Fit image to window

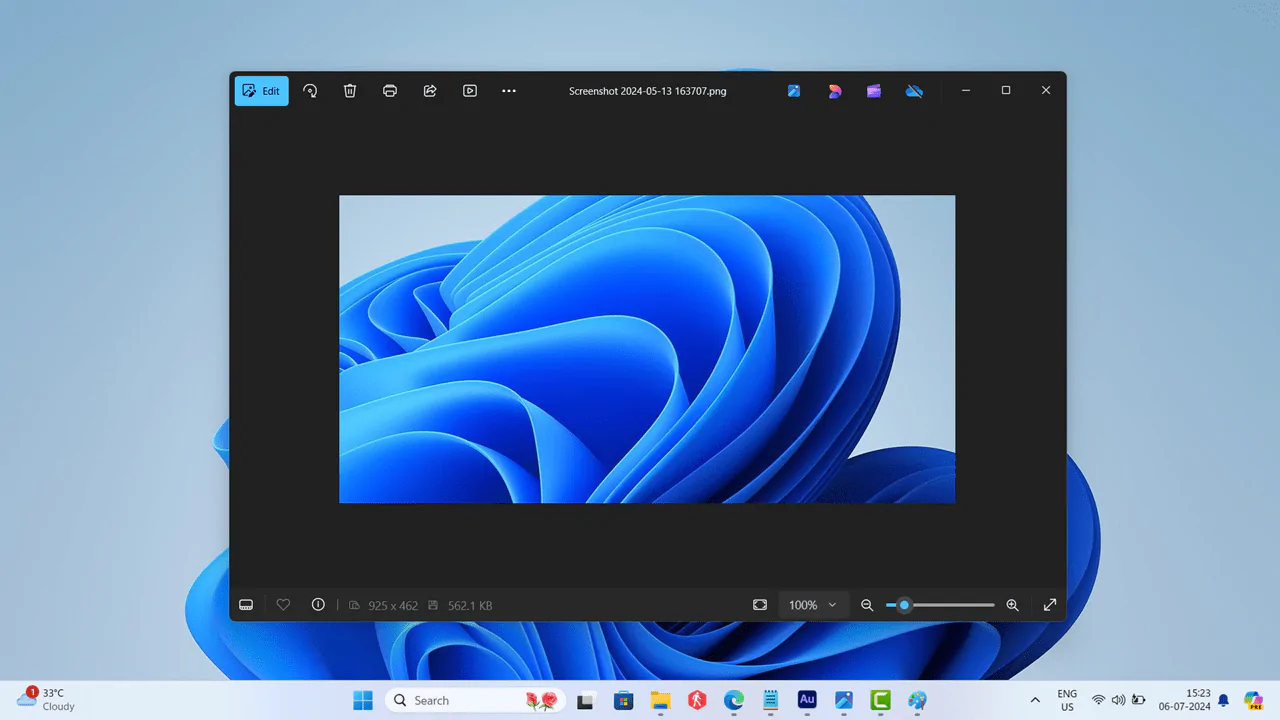tap(760, 605)
